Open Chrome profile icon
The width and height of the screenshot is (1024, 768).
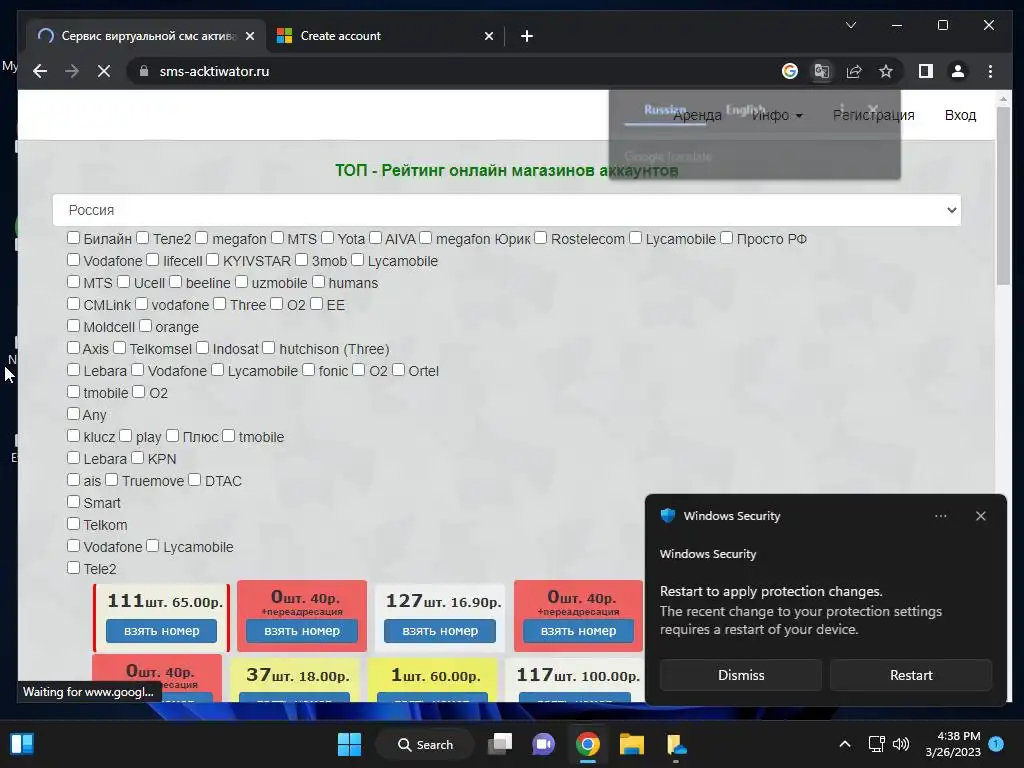point(957,71)
